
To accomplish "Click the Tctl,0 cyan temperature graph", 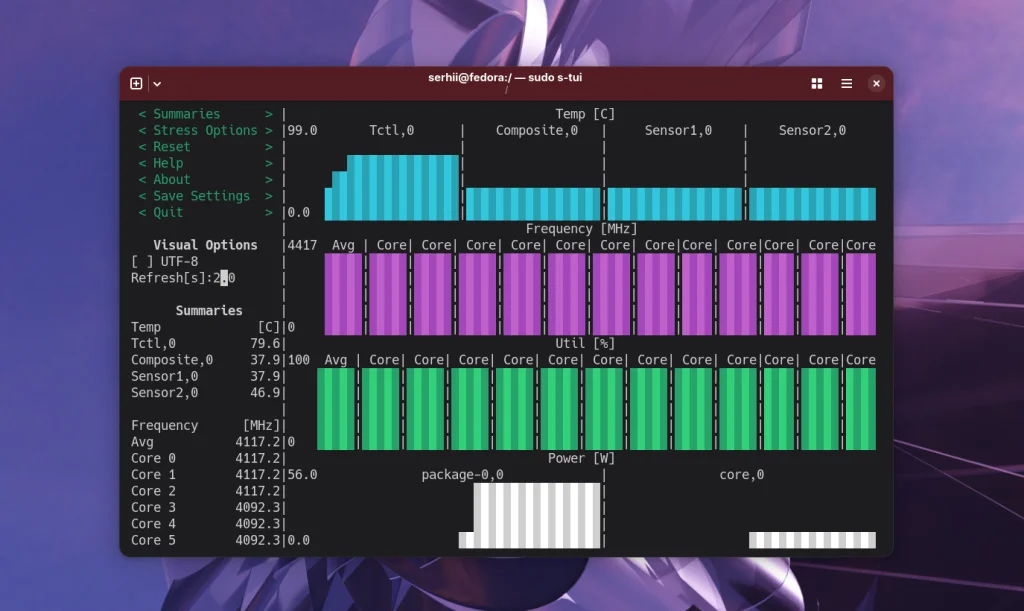I will [392, 187].
